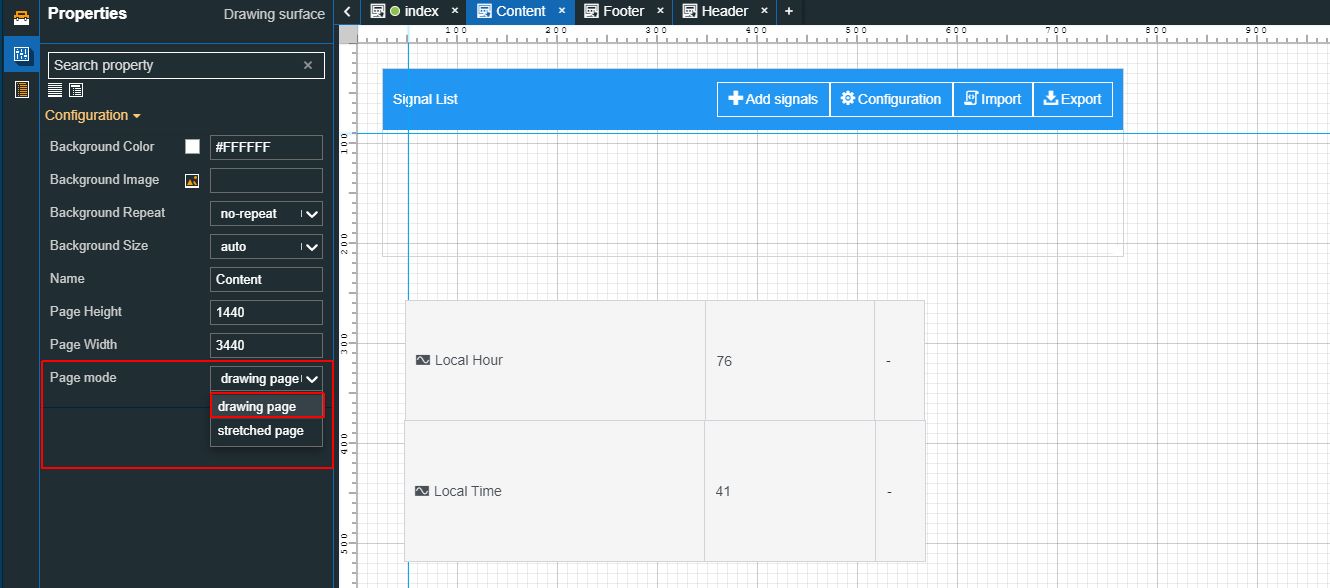Switch properties to grouped view icon
This screenshot has height=588, width=1330.
[76, 90]
